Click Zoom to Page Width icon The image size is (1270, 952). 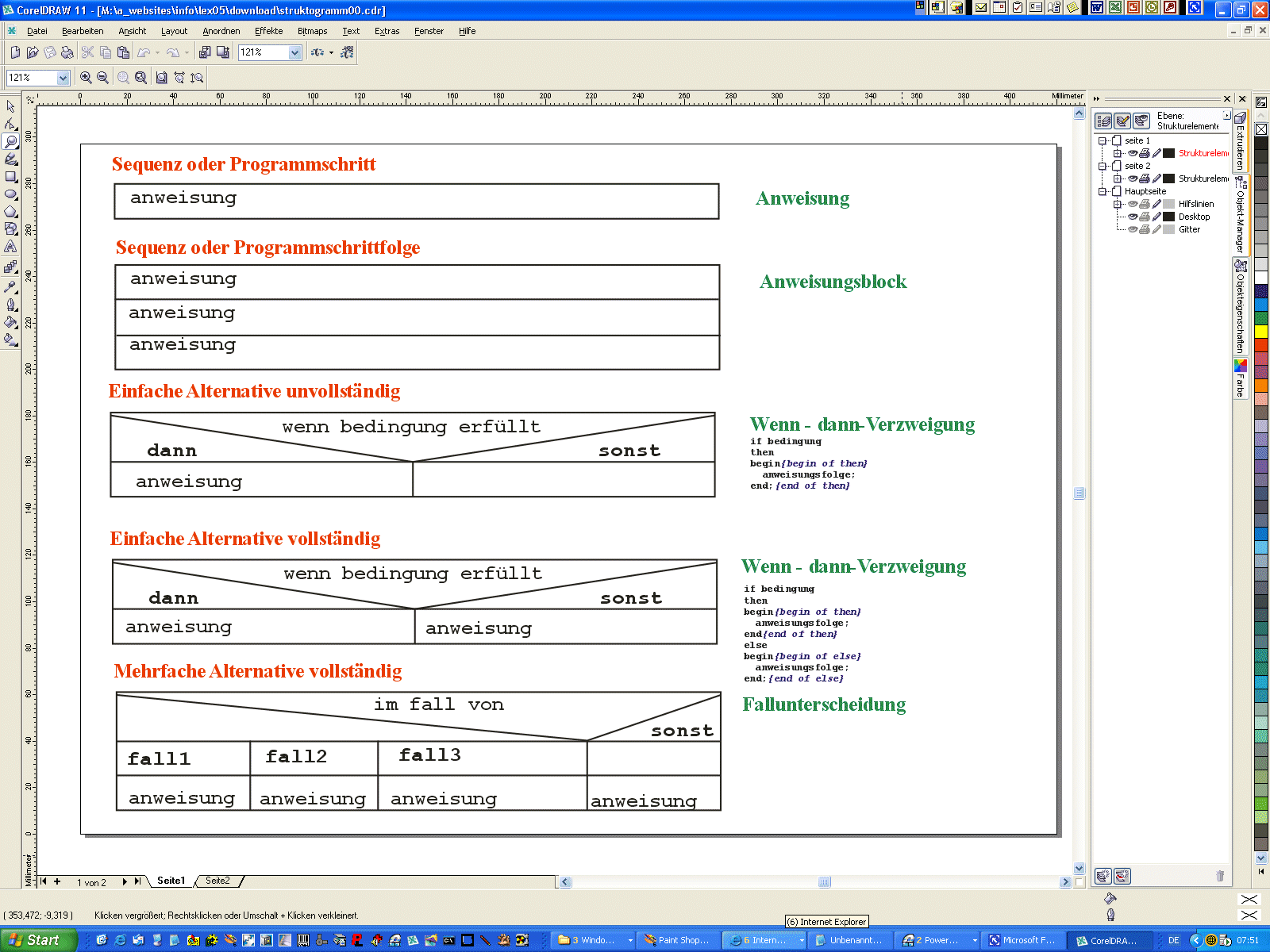click(179, 78)
